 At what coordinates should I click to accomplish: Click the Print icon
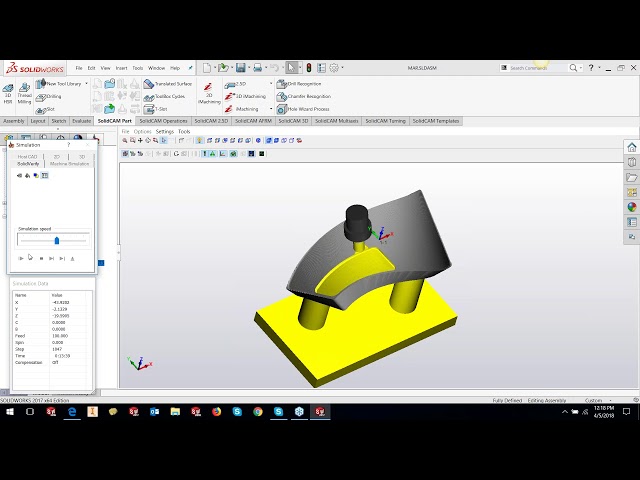tap(258, 68)
